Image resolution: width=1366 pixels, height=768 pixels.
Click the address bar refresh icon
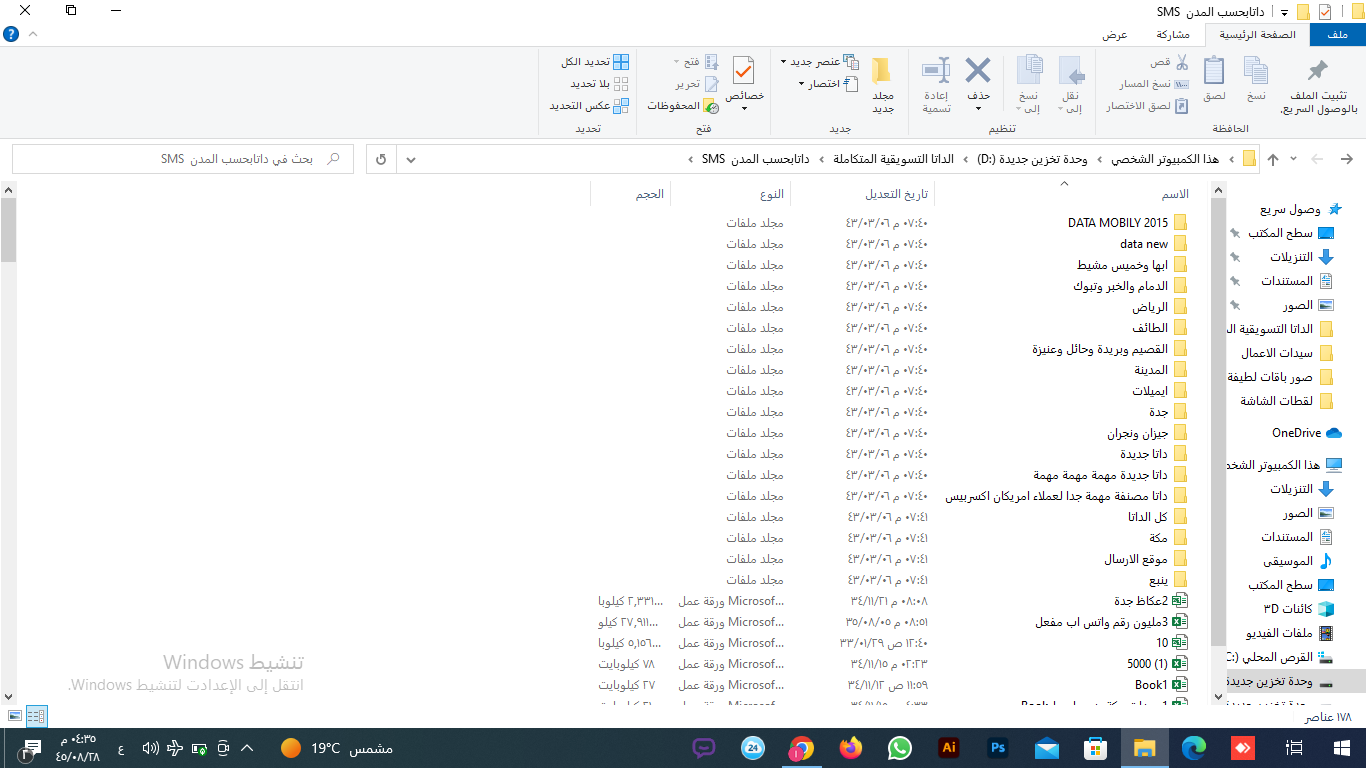[381, 159]
